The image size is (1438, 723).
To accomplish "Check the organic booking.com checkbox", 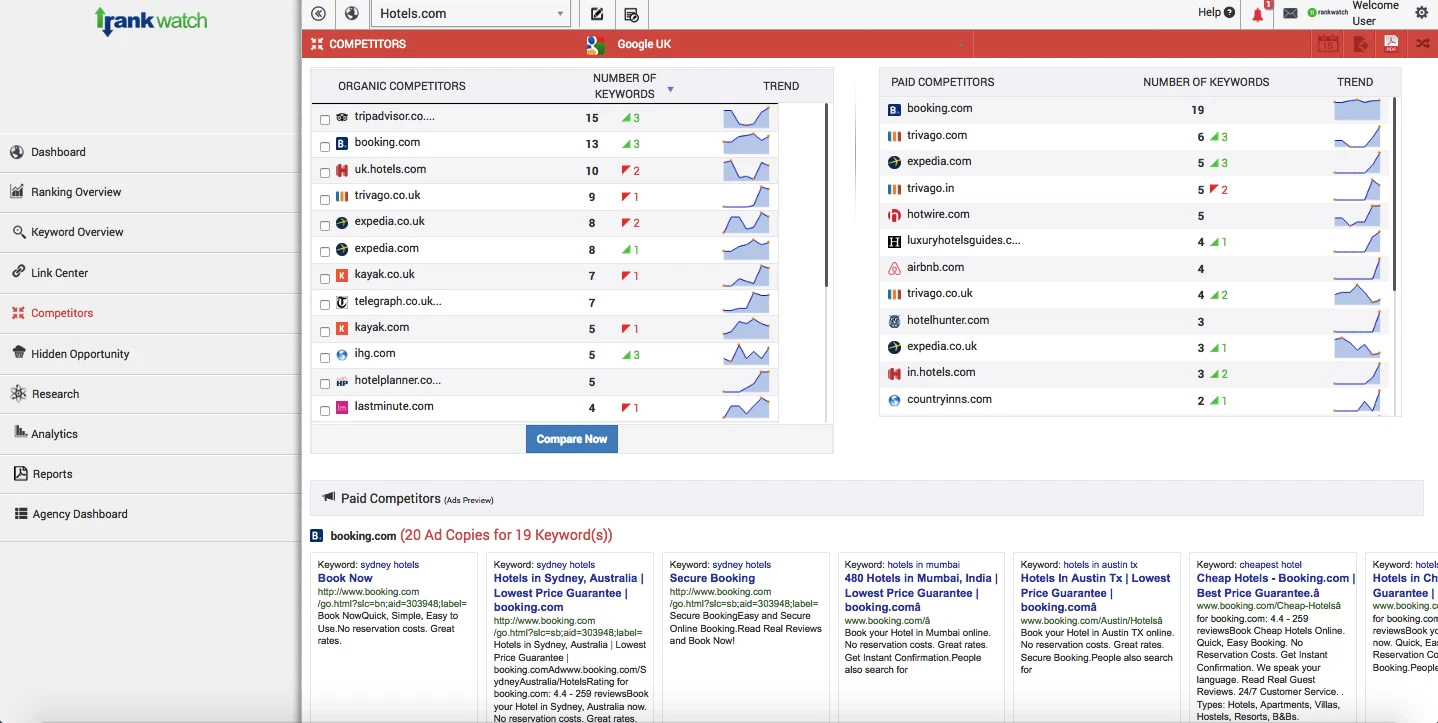I will tap(325, 147).
